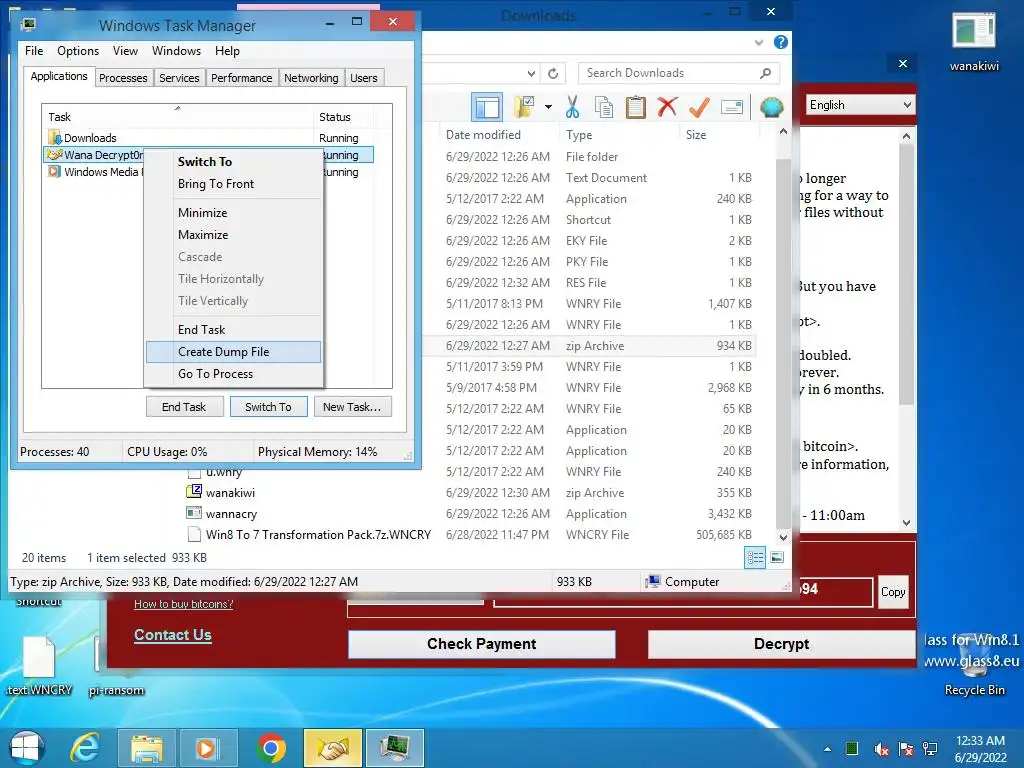Viewport: 1024px width, 768px height.
Task: Click the Decrypt button
Action: (781, 644)
